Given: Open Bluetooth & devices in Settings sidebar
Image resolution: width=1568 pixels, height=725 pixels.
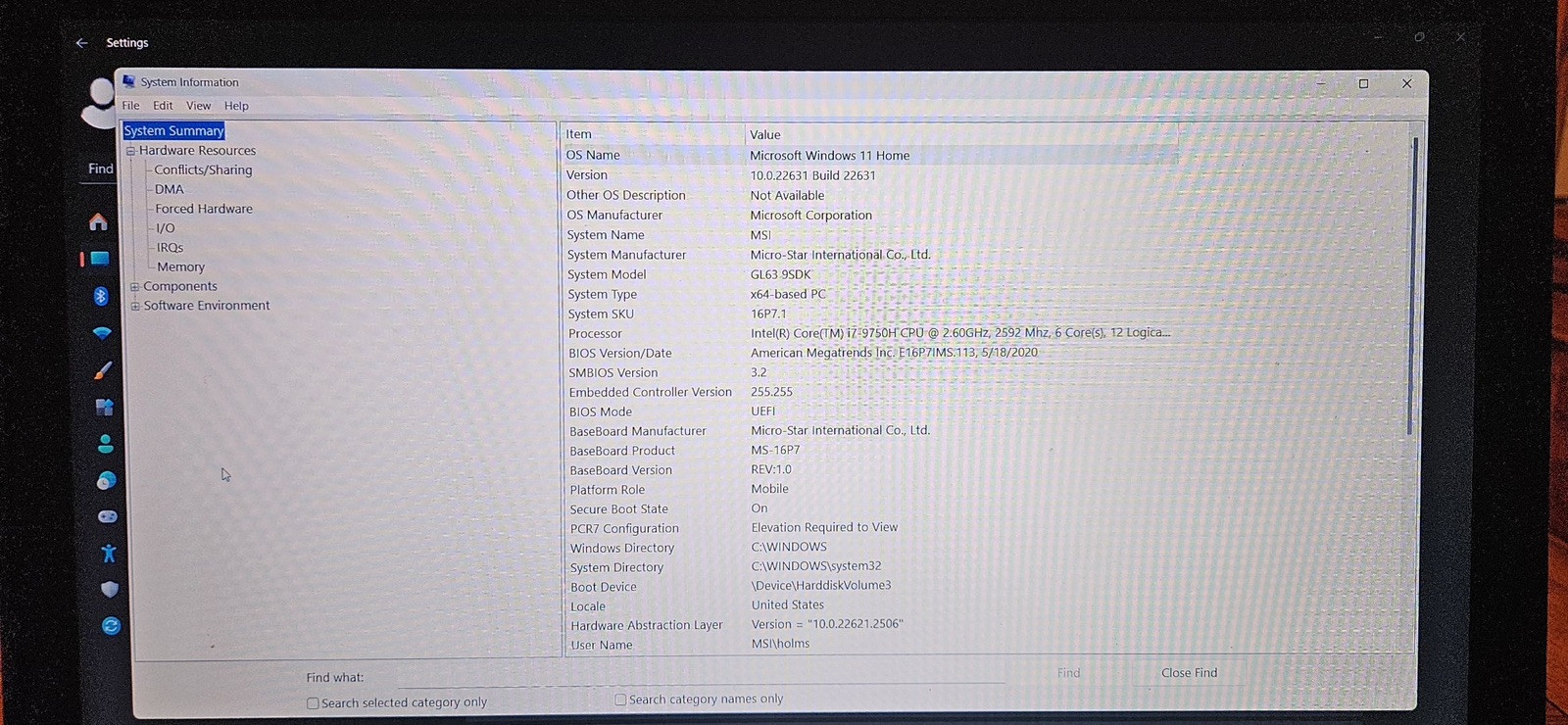Looking at the screenshot, I should point(101,296).
